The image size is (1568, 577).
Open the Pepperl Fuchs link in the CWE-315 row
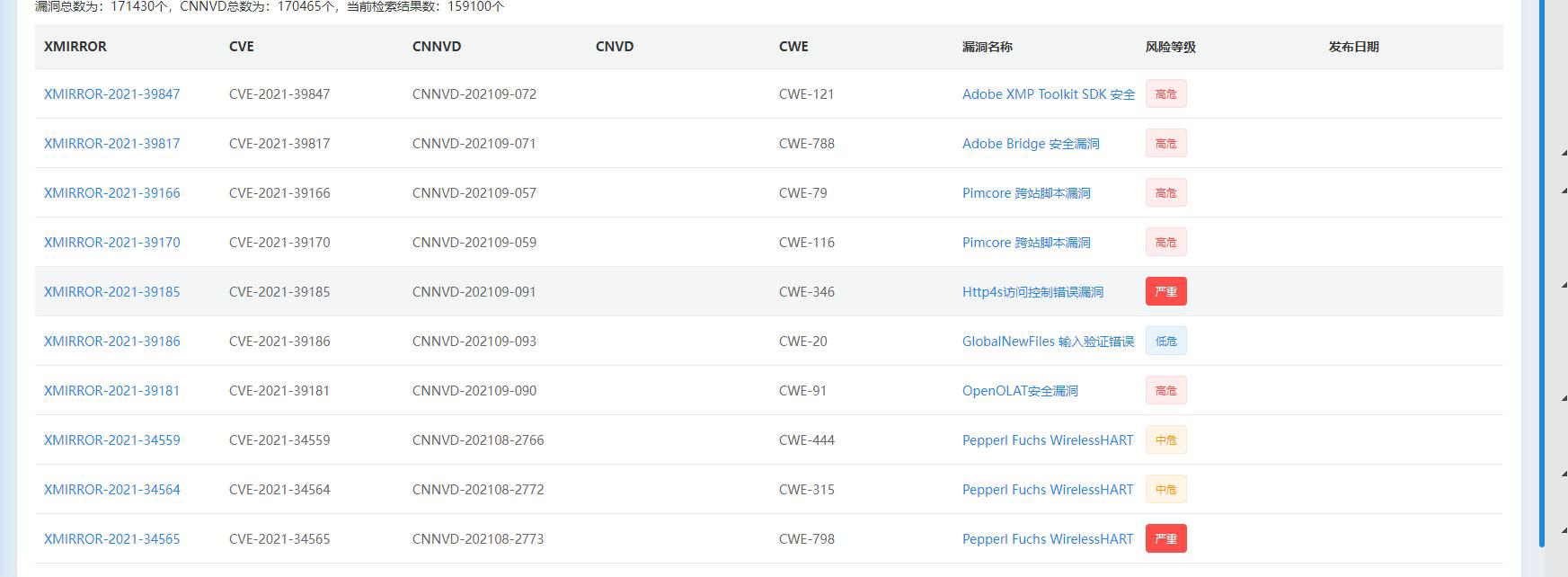point(1048,490)
